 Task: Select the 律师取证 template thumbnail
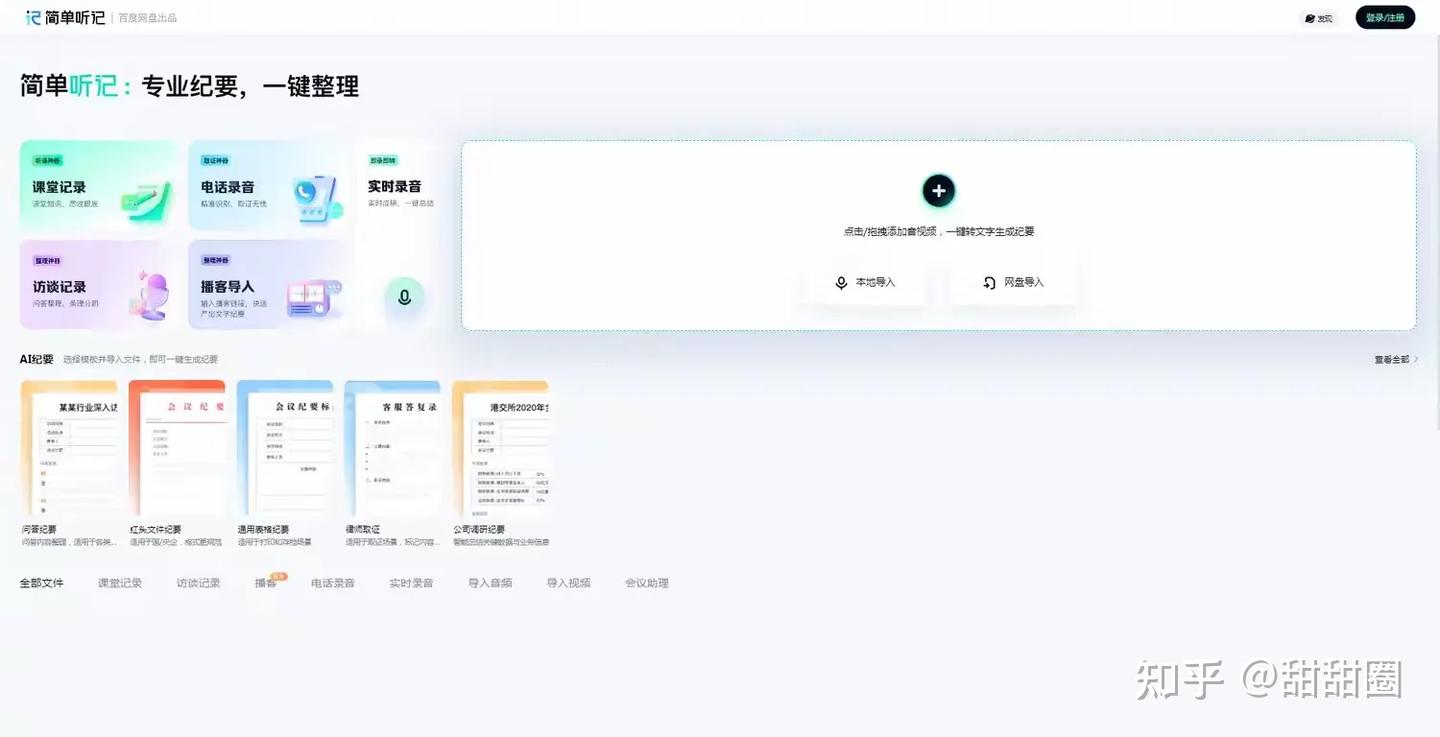393,449
